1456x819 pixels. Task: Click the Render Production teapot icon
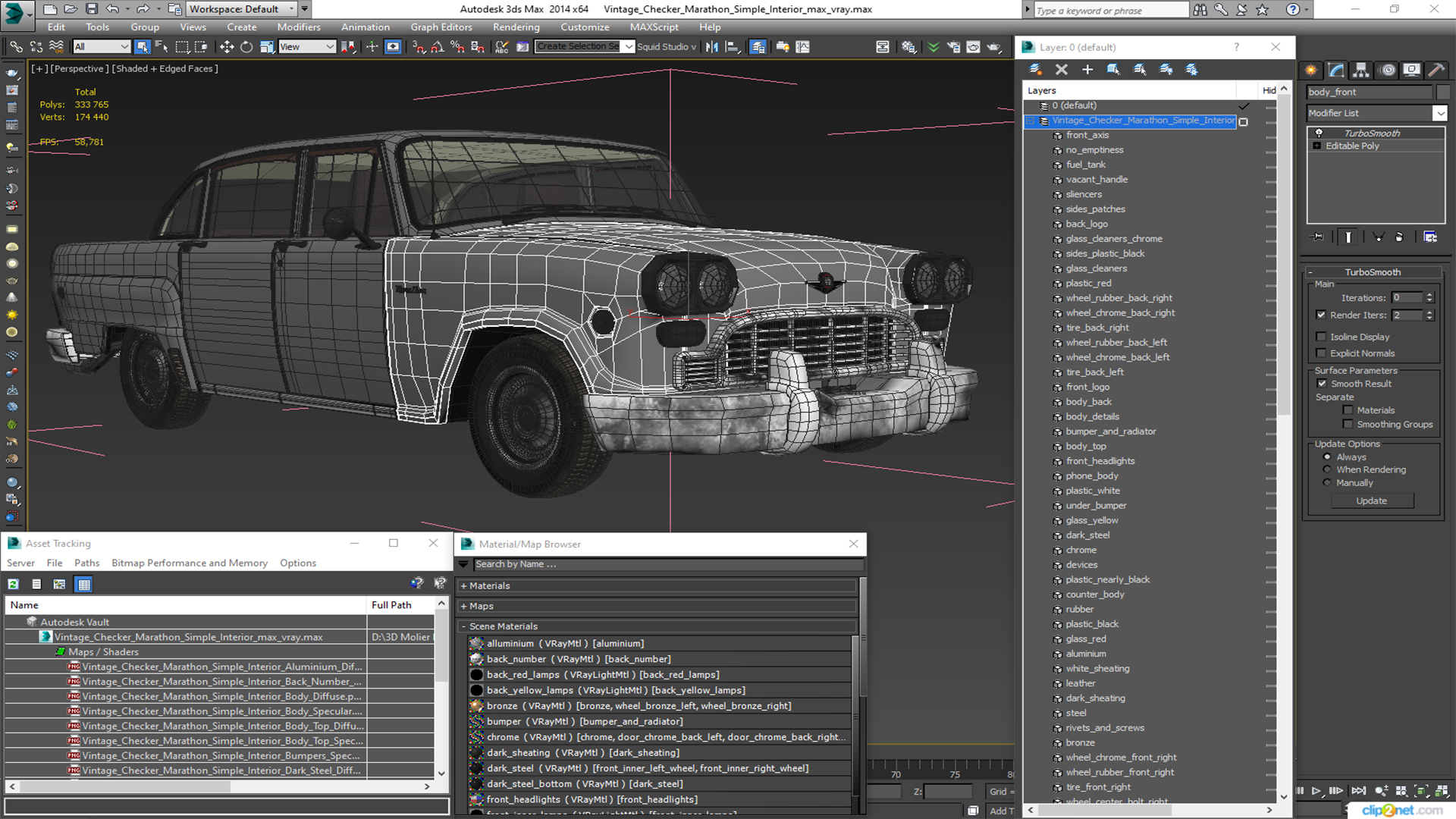coord(993,47)
